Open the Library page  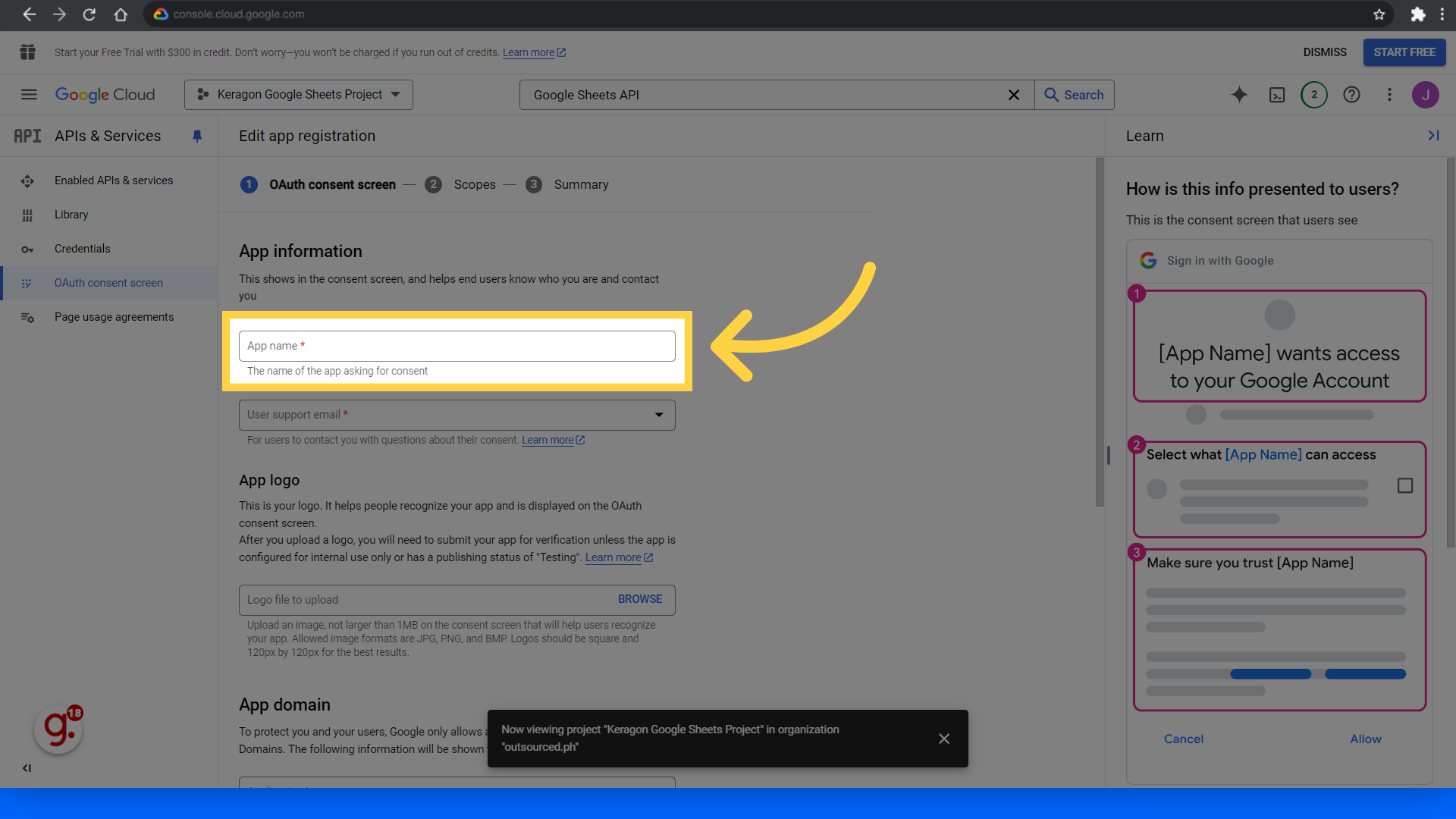click(x=71, y=215)
